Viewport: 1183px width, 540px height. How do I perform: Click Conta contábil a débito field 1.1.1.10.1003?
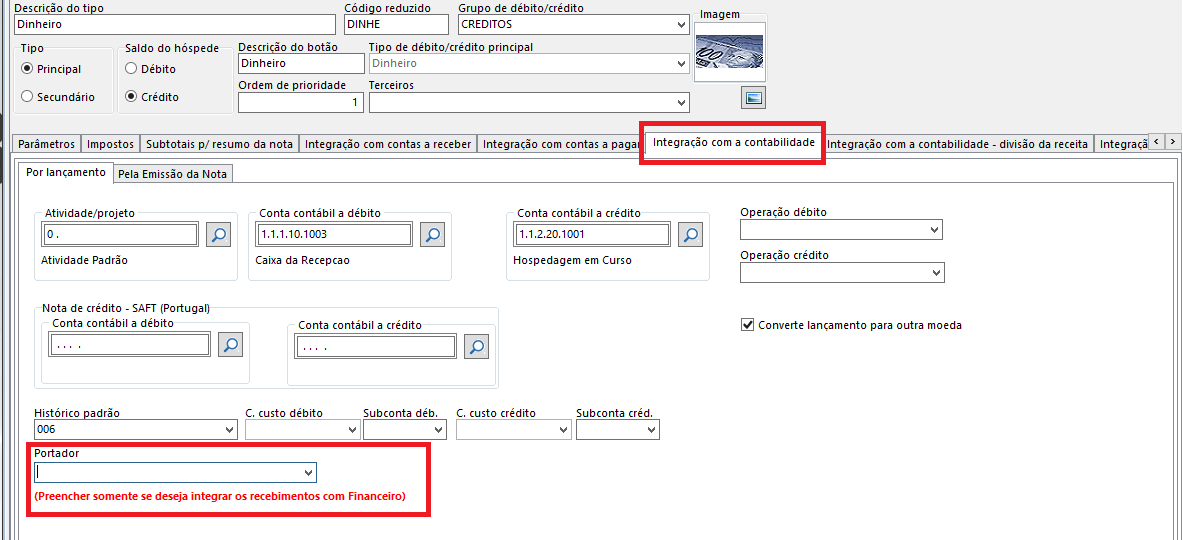click(333, 235)
